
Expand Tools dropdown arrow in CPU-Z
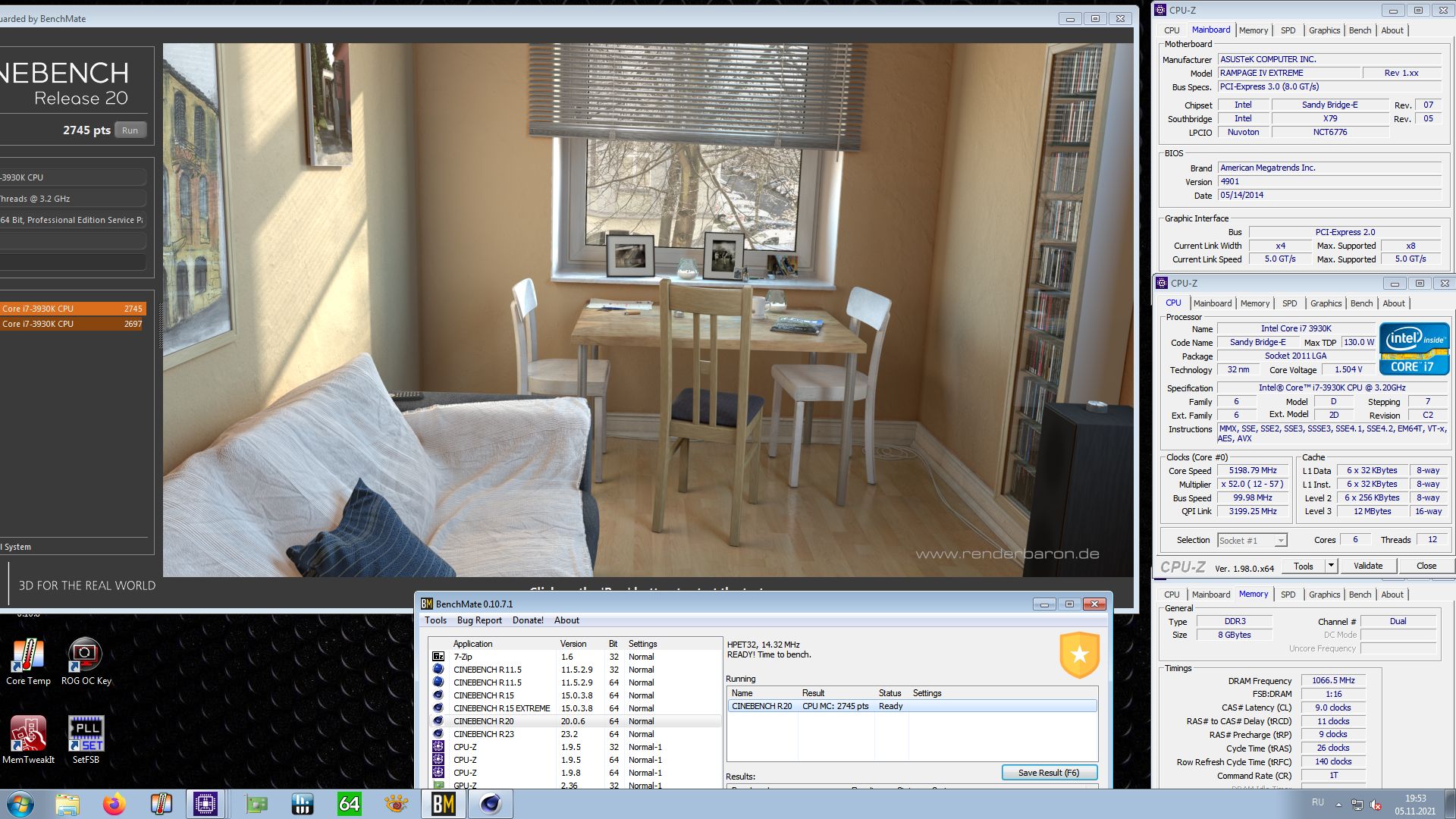pyautogui.click(x=1330, y=566)
